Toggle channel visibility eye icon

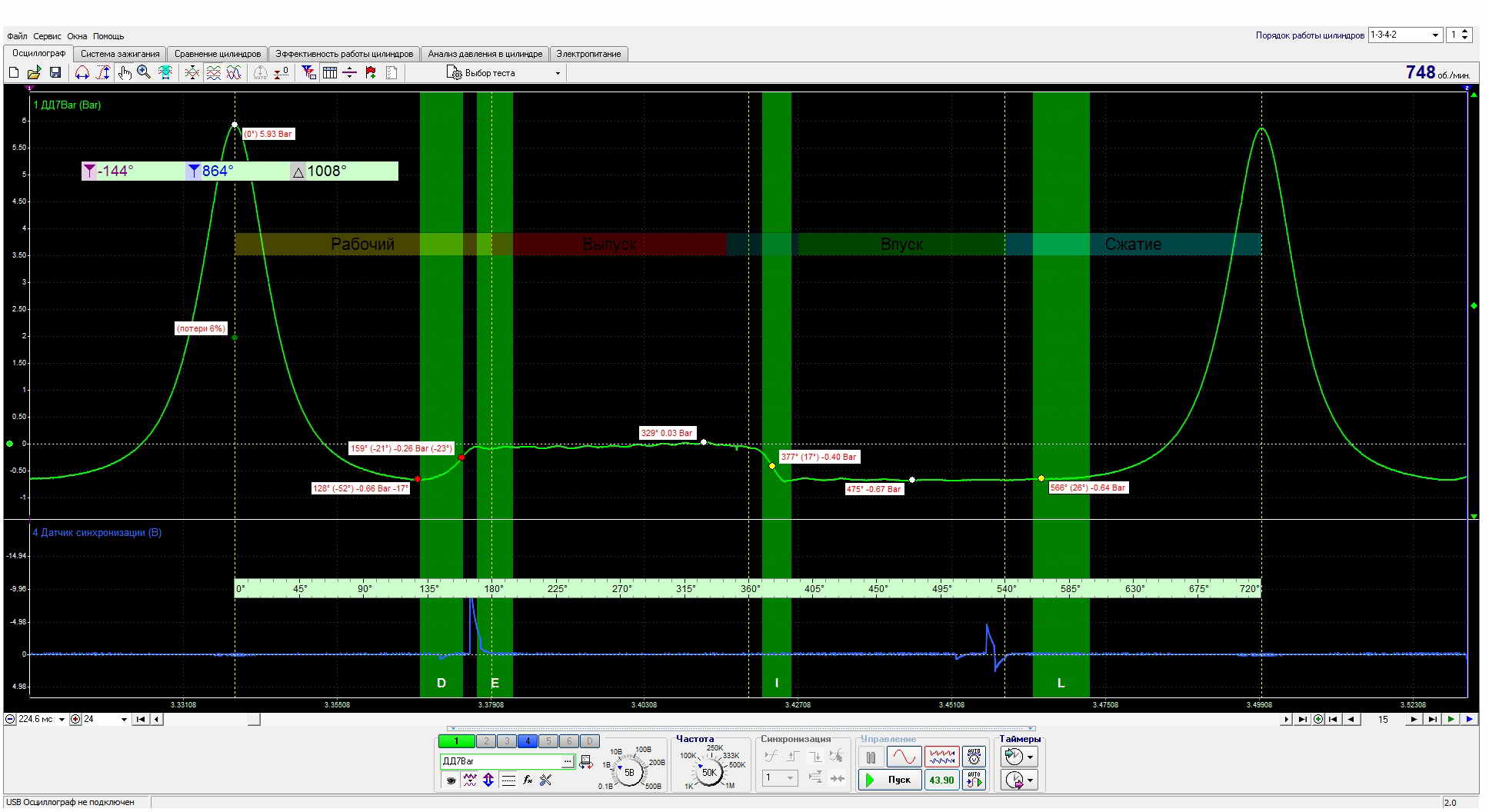click(x=451, y=780)
